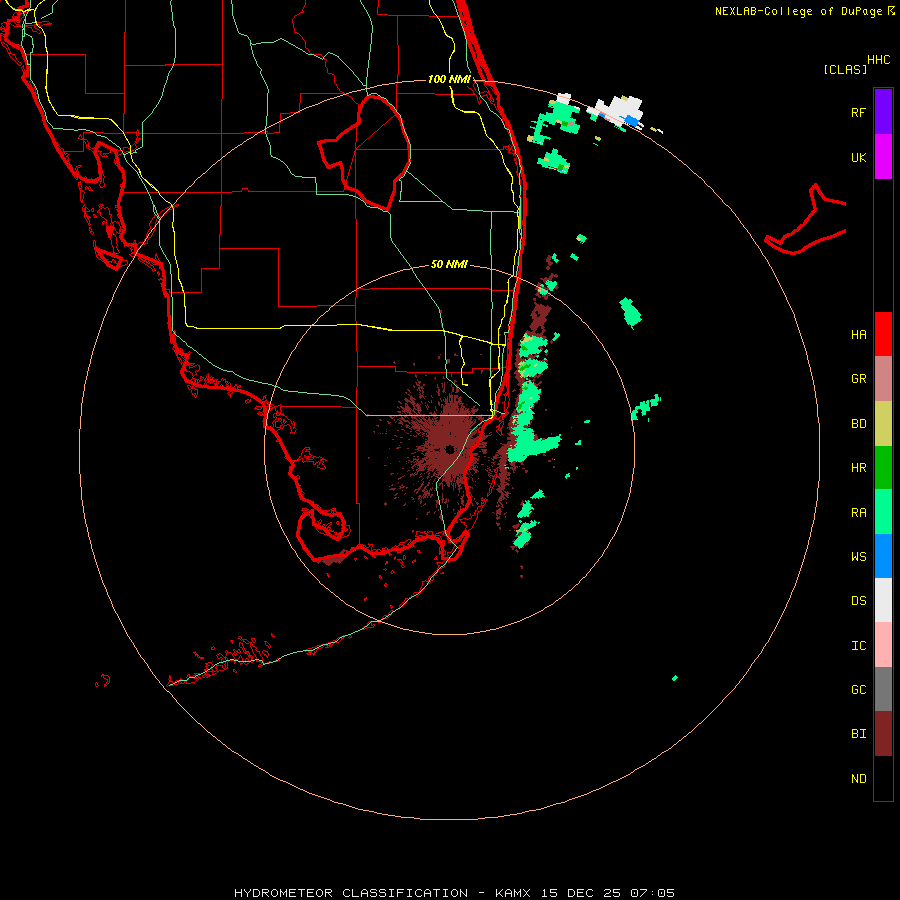Click the 'WS' legend label
This screenshot has width=900, height=900.
[x=858, y=556]
